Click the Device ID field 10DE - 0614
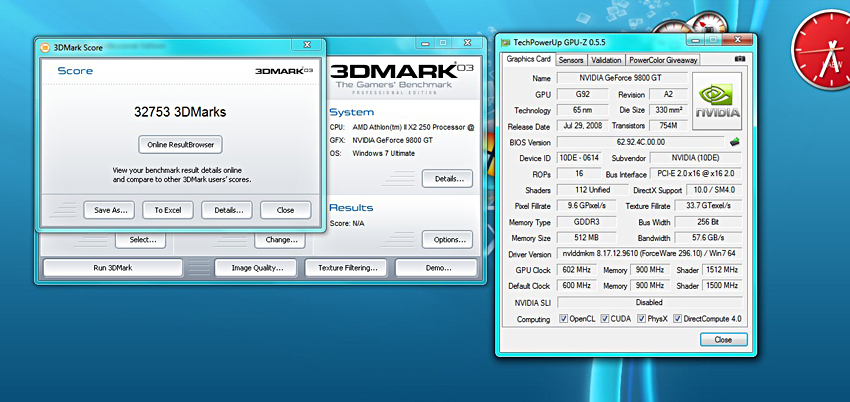850x402 pixels. pyautogui.click(x=579, y=158)
